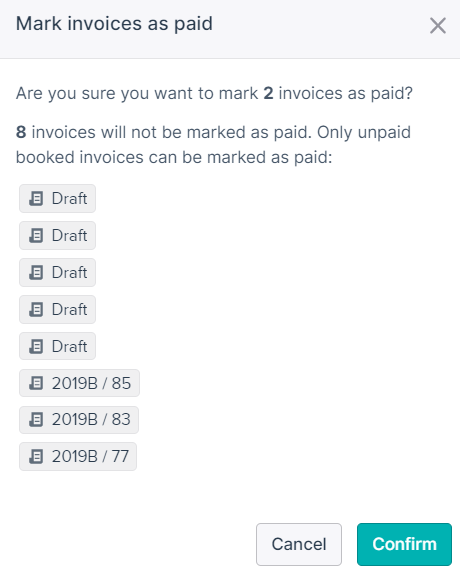Open invoice 2019B / 77
460x578 pixels.
(78, 457)
